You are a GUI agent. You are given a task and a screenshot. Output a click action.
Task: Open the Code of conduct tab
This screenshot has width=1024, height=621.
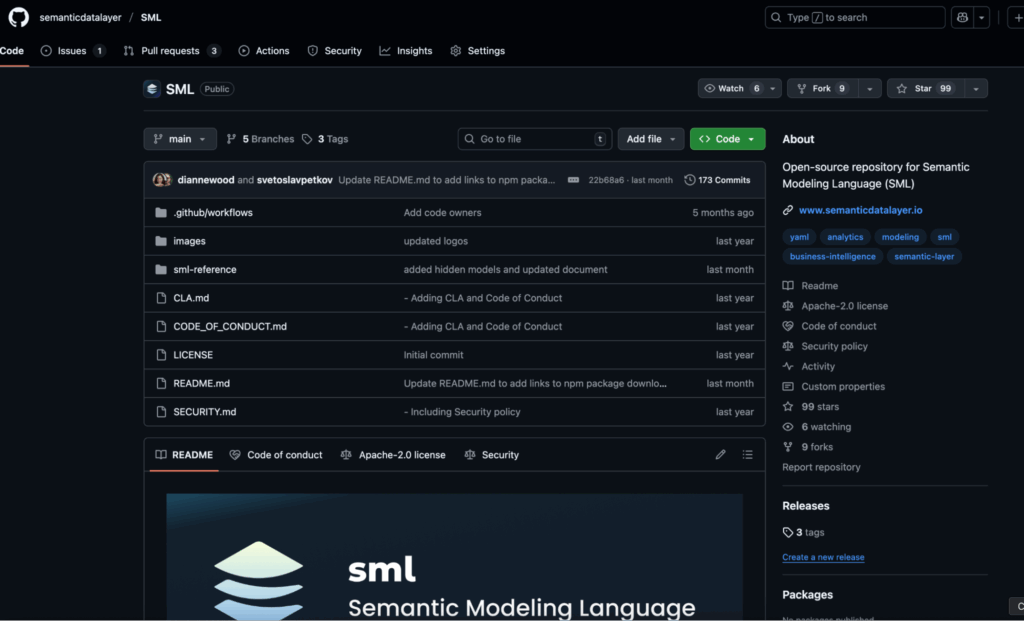(276, 454)
